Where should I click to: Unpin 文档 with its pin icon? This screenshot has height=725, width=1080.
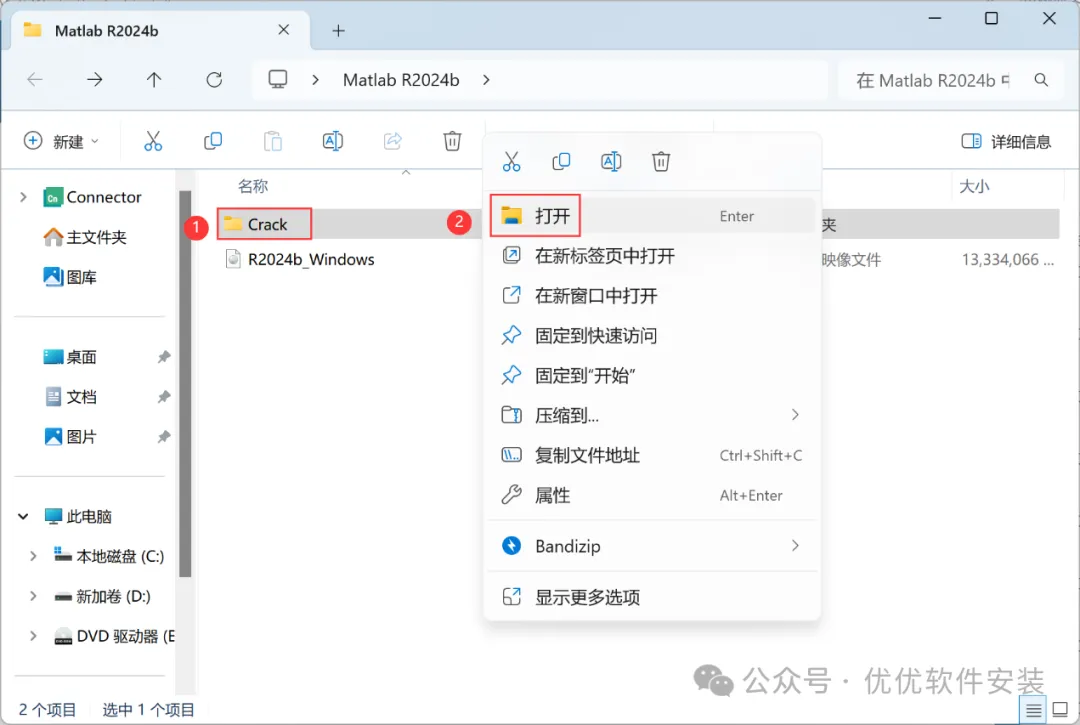click(x=163, y=397)
